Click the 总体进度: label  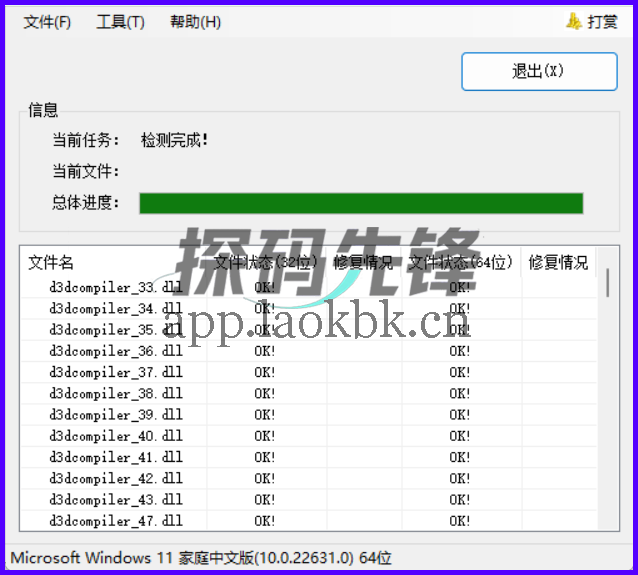click(x=86, y=202)
